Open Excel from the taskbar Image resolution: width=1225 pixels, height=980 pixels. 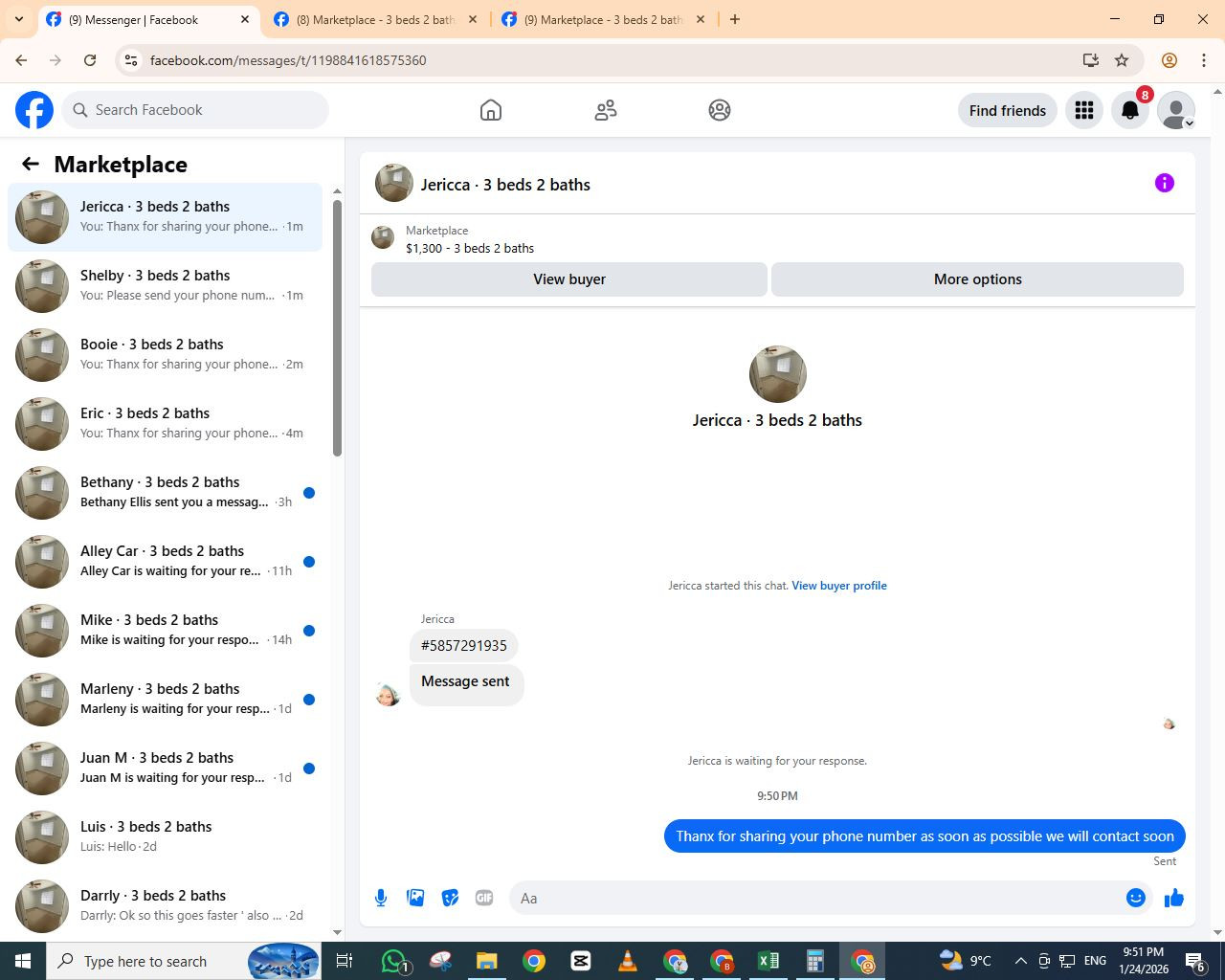tap(768, 961)
